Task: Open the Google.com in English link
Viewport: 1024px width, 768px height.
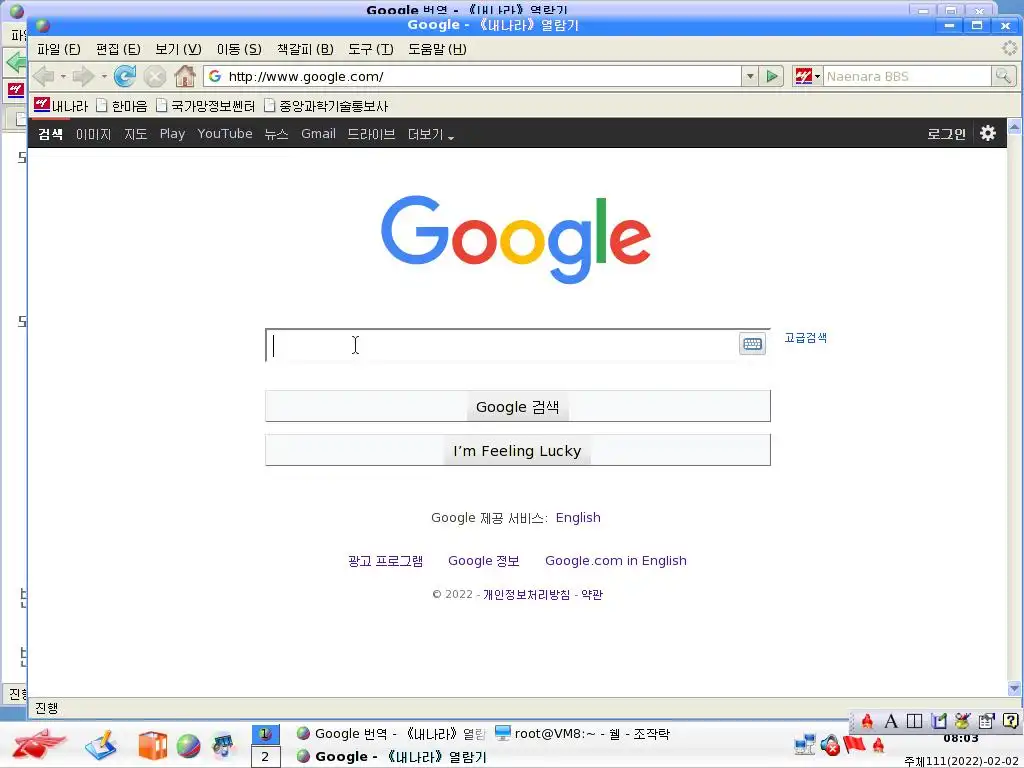Action: [x=616, y=560]
